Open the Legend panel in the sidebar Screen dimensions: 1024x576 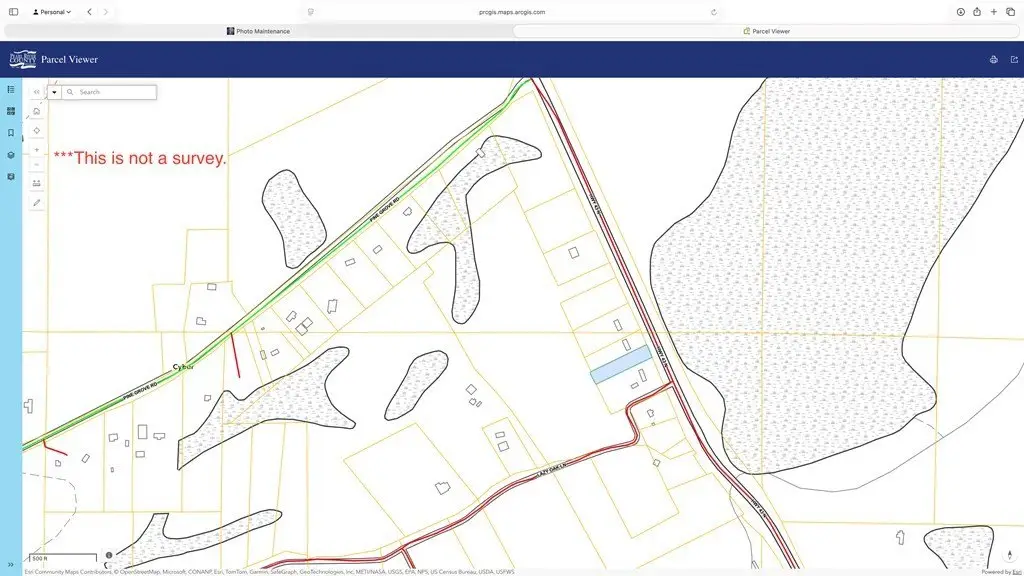[x=11, y=89]
